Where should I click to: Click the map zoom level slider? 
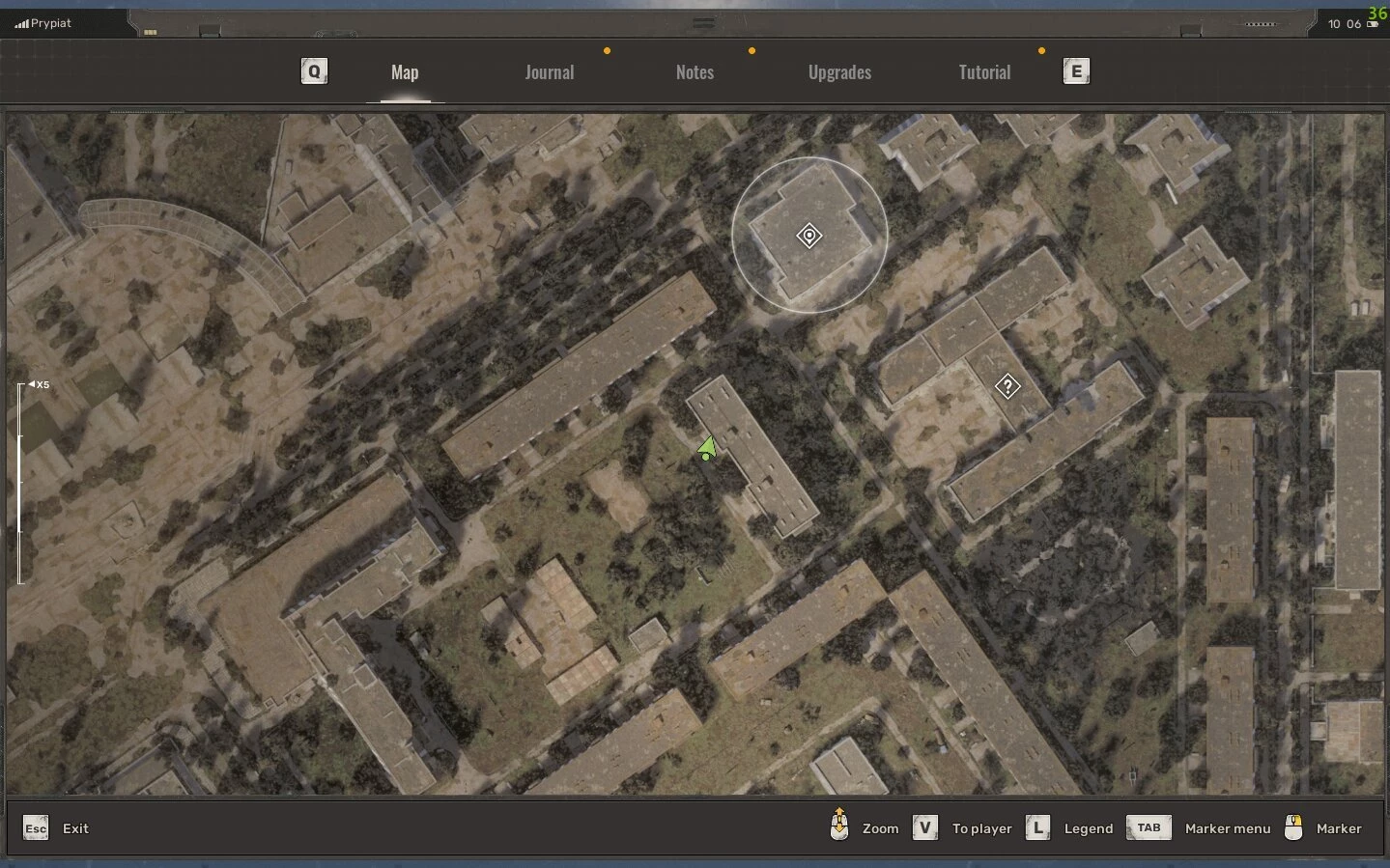point(20,483)
